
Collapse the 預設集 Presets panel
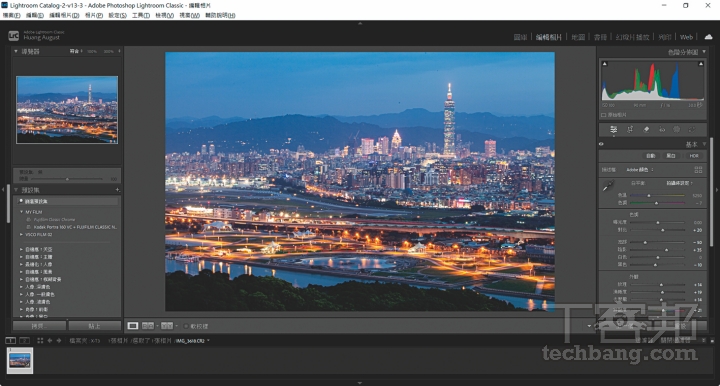coord(16,190)
